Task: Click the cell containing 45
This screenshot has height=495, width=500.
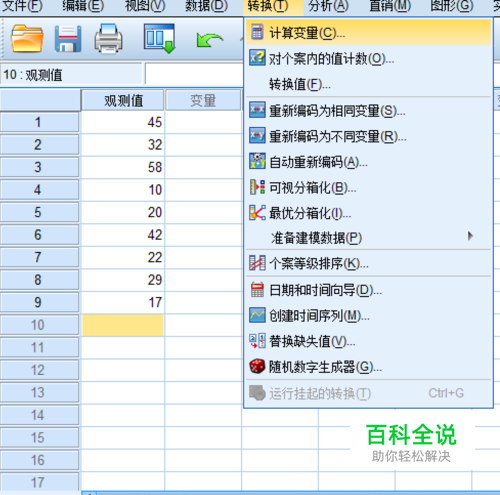Action: (123, 122)
